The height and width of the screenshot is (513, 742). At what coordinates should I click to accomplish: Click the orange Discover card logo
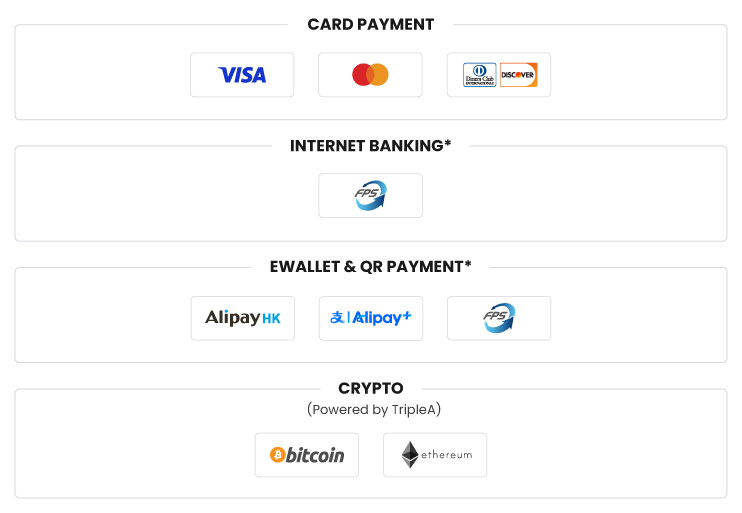[x=519, y=75]
